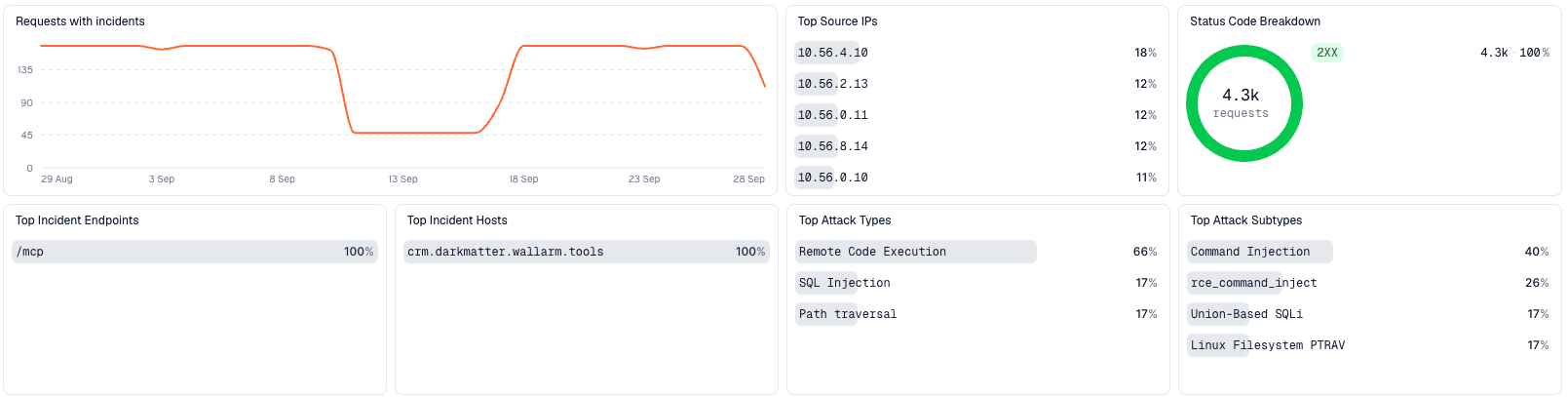Image resolution: width=1568 pixels, height=397 pixels.
Task: Click the 18% value for 10.56.4.10
Action: coord(1145,53)
